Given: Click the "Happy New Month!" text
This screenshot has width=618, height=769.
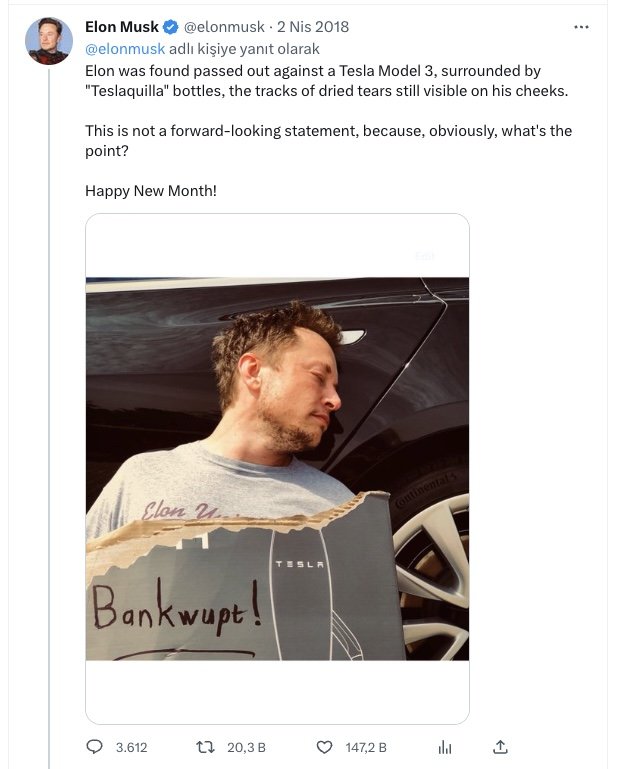Looking at the screenshot, I should [150, 190].
